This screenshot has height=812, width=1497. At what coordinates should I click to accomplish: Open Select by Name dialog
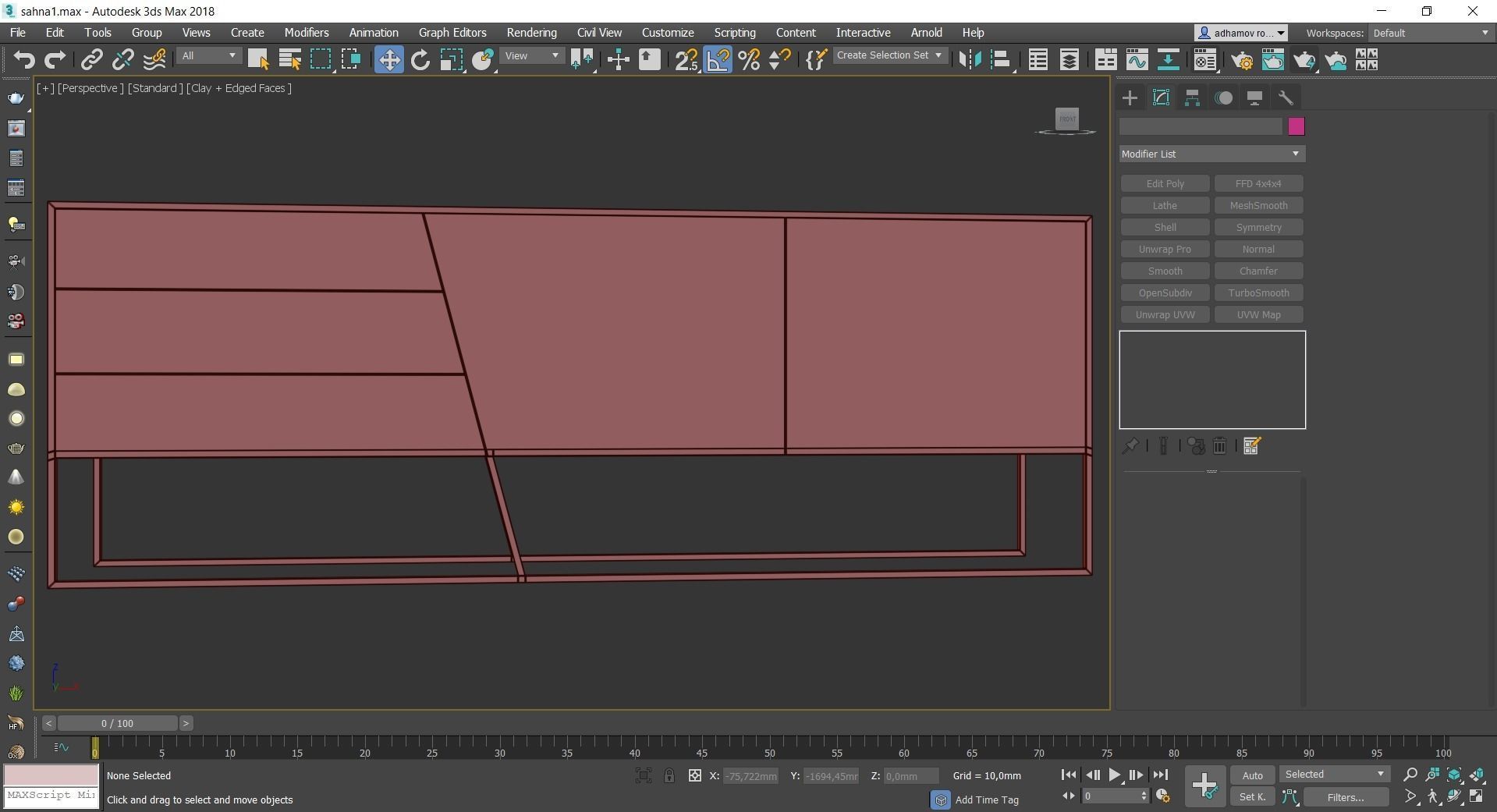click(x=289, y=60)
